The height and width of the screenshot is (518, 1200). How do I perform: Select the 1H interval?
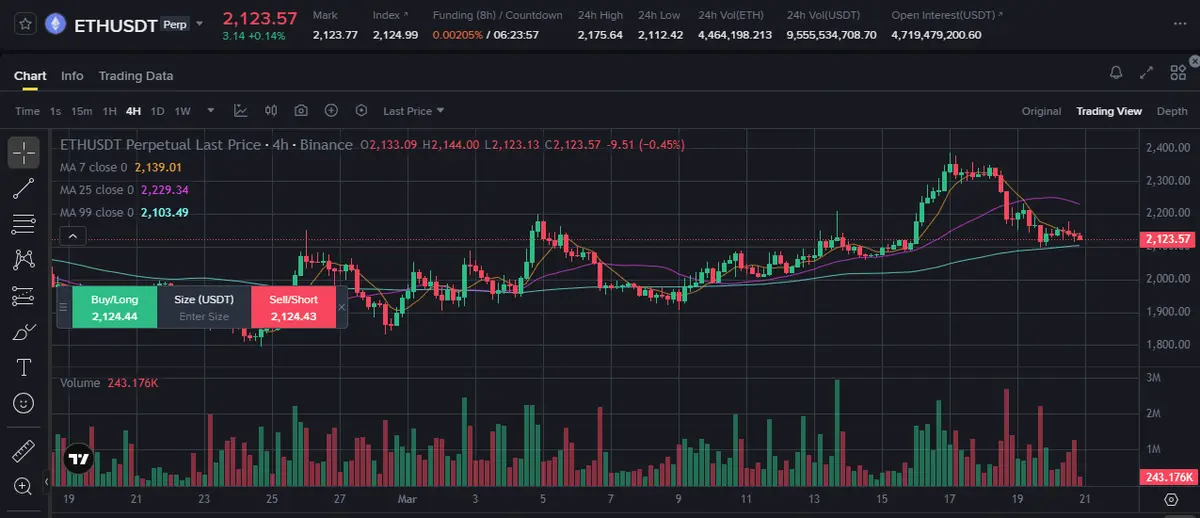coord(110,111)
